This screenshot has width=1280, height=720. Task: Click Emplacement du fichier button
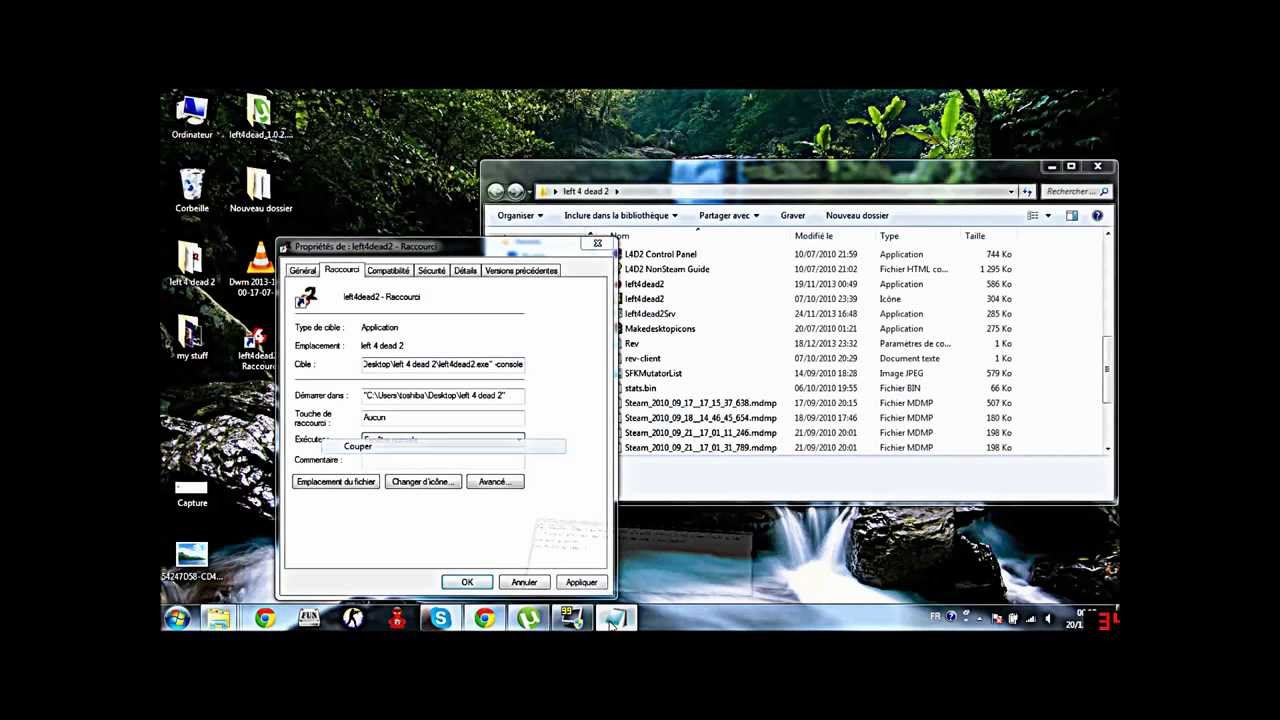(x=336, y=482)
